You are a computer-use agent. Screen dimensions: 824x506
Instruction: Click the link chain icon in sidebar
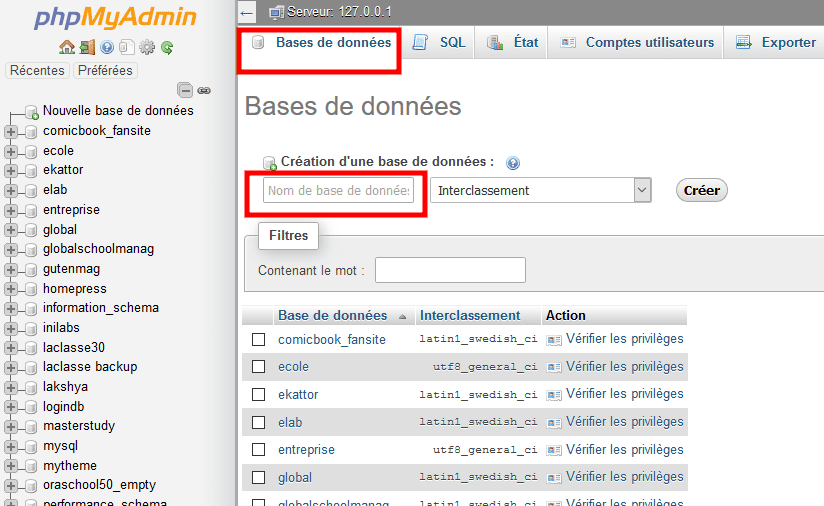[x=204, y=91]
